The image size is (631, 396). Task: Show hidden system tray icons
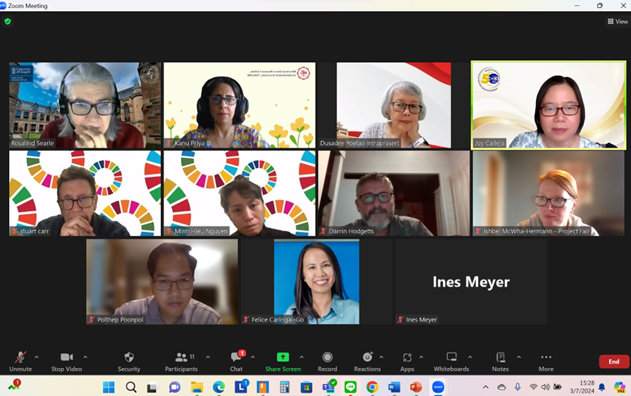click(x=486, y=387)
